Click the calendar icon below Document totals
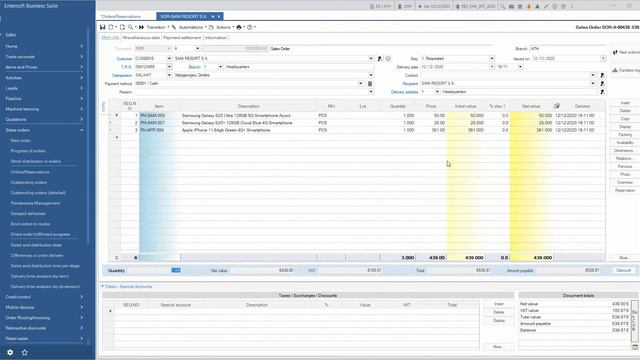The width and height of the screenshot is (640, 360). (635, 347)
